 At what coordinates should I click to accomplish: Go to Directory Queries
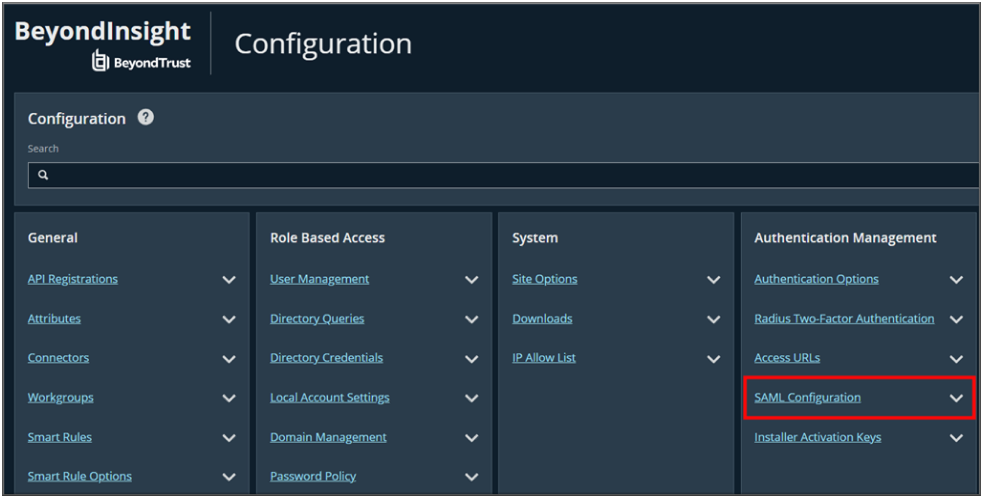[317, 319]
